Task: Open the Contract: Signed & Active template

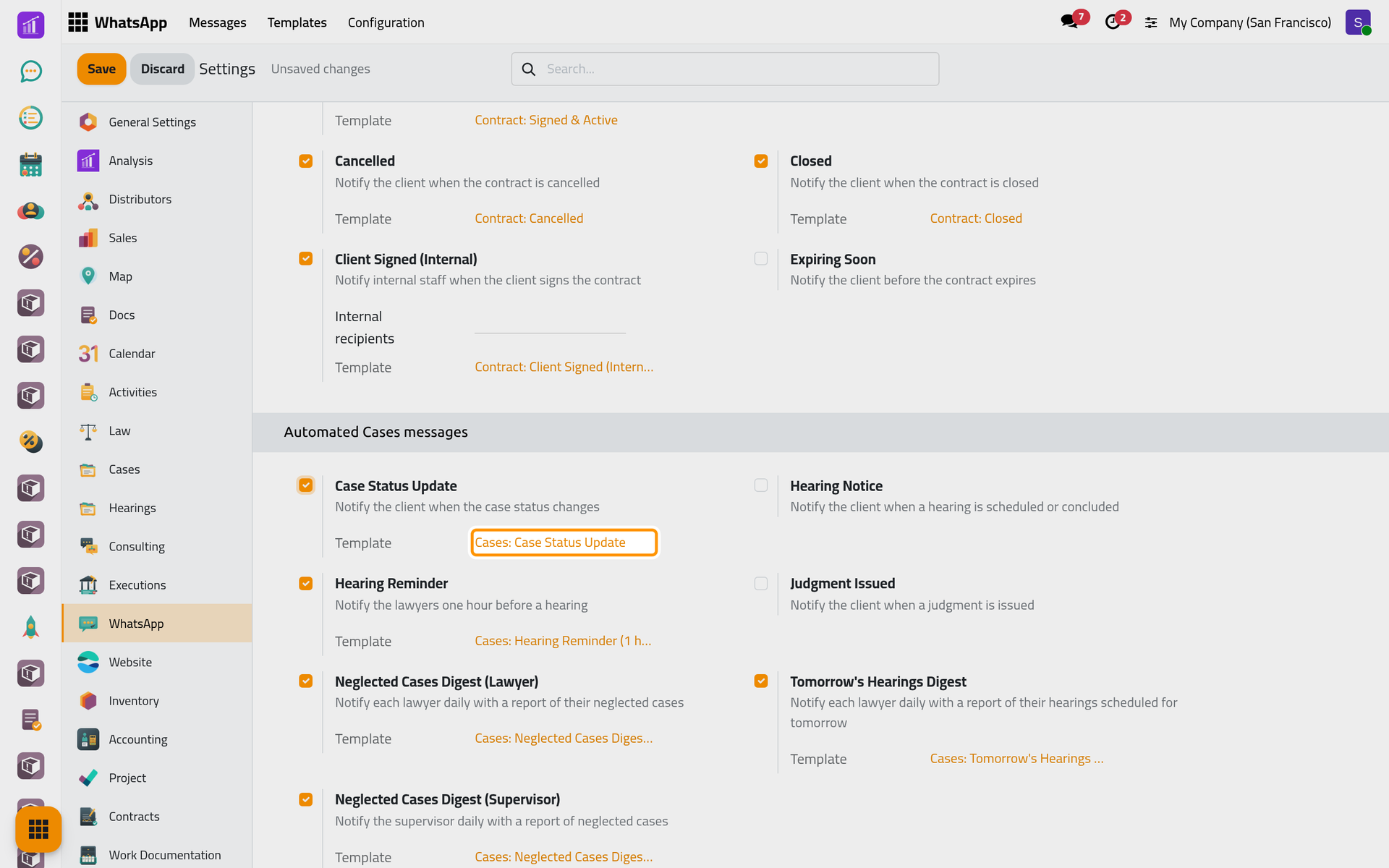Action: (546, 120)
